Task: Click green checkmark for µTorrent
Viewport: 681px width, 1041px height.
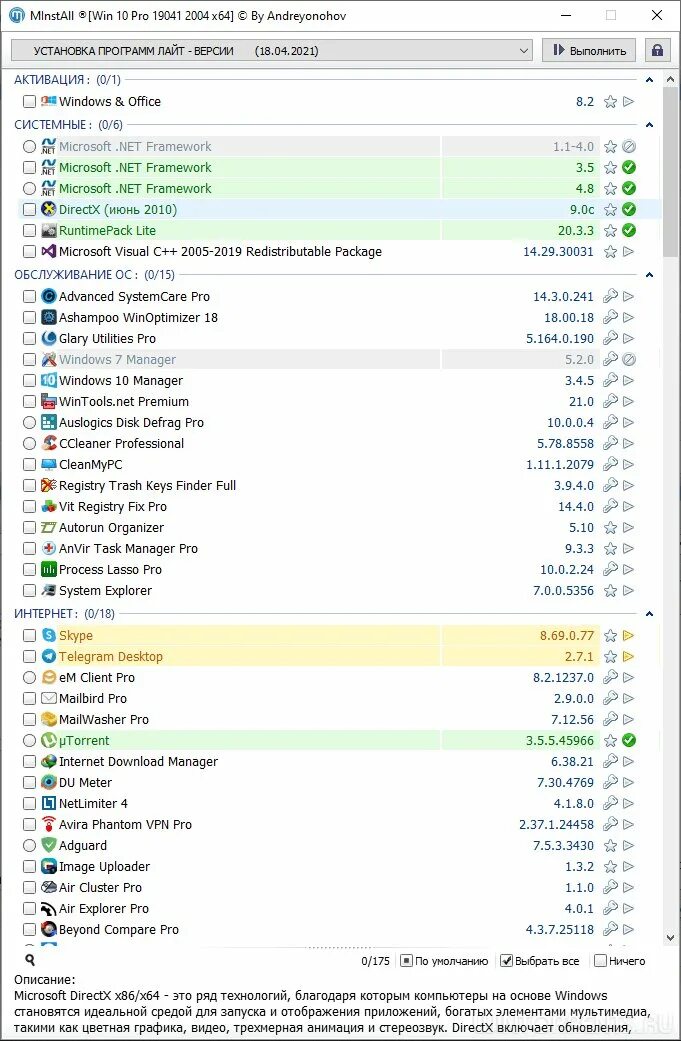Action: pos(629,740)
